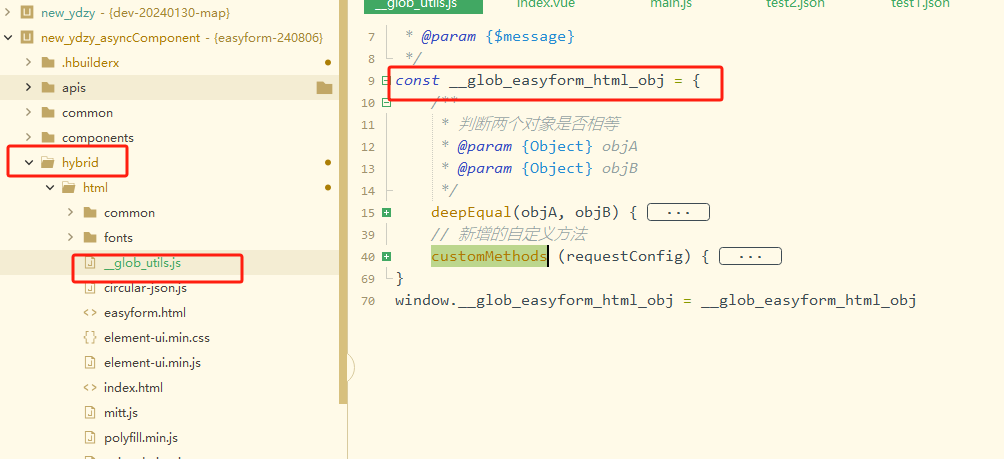Unfold the deepEqual function at line 15
Image resolution: width=1004 pixels, height=459 pixels.
pos(386,212)
